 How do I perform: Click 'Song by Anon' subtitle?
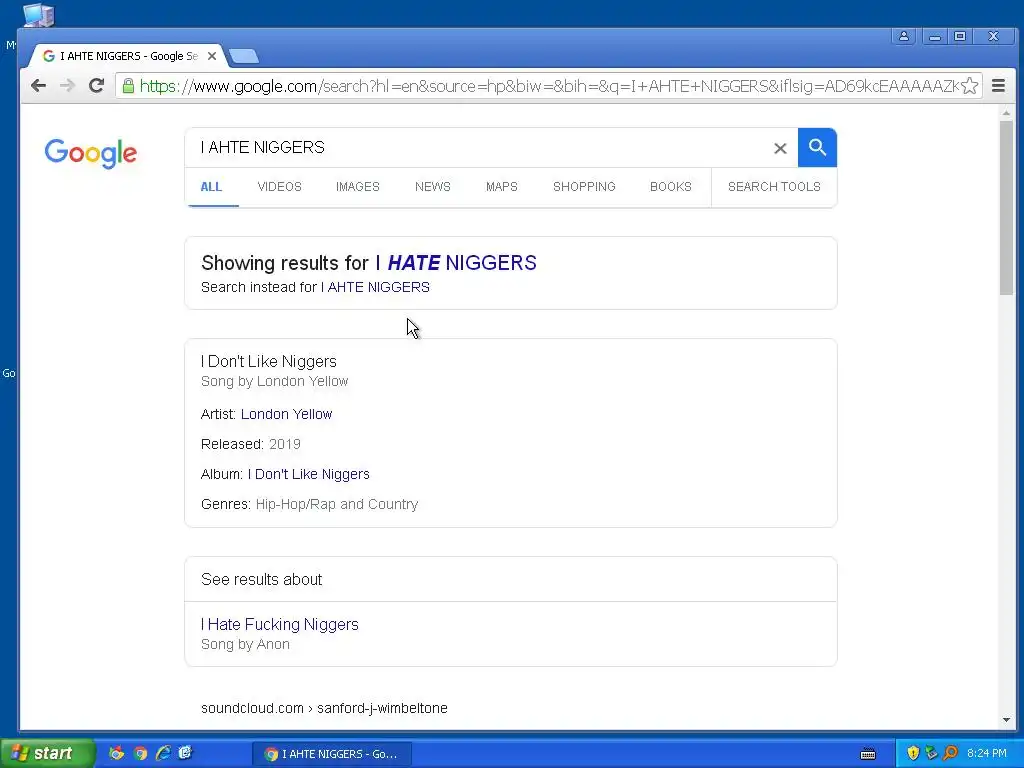click(245, 645)
